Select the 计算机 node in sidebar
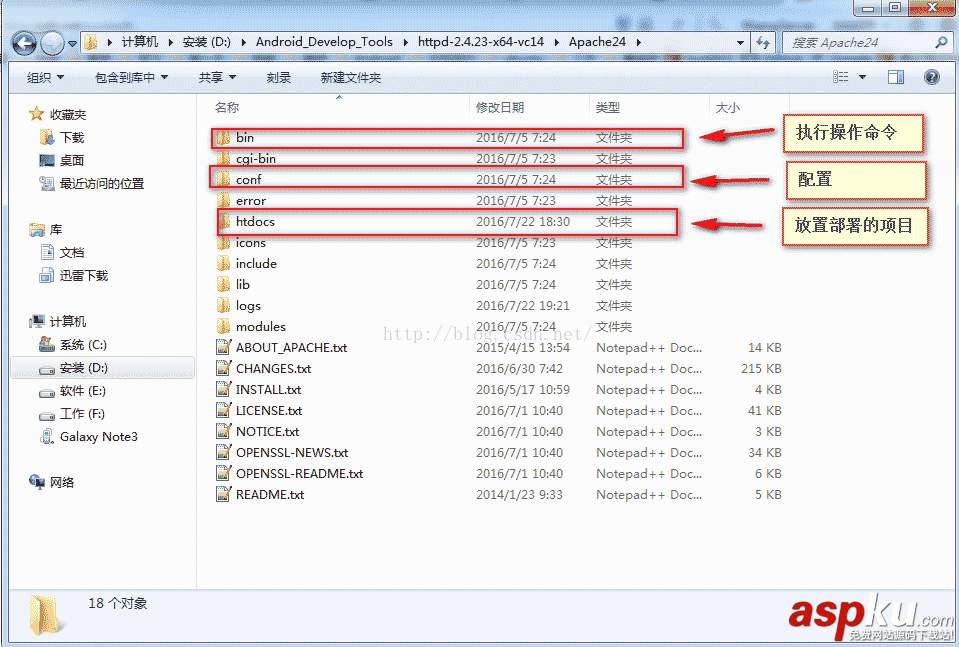Screen dimensions: 959x647 (68, 322)
